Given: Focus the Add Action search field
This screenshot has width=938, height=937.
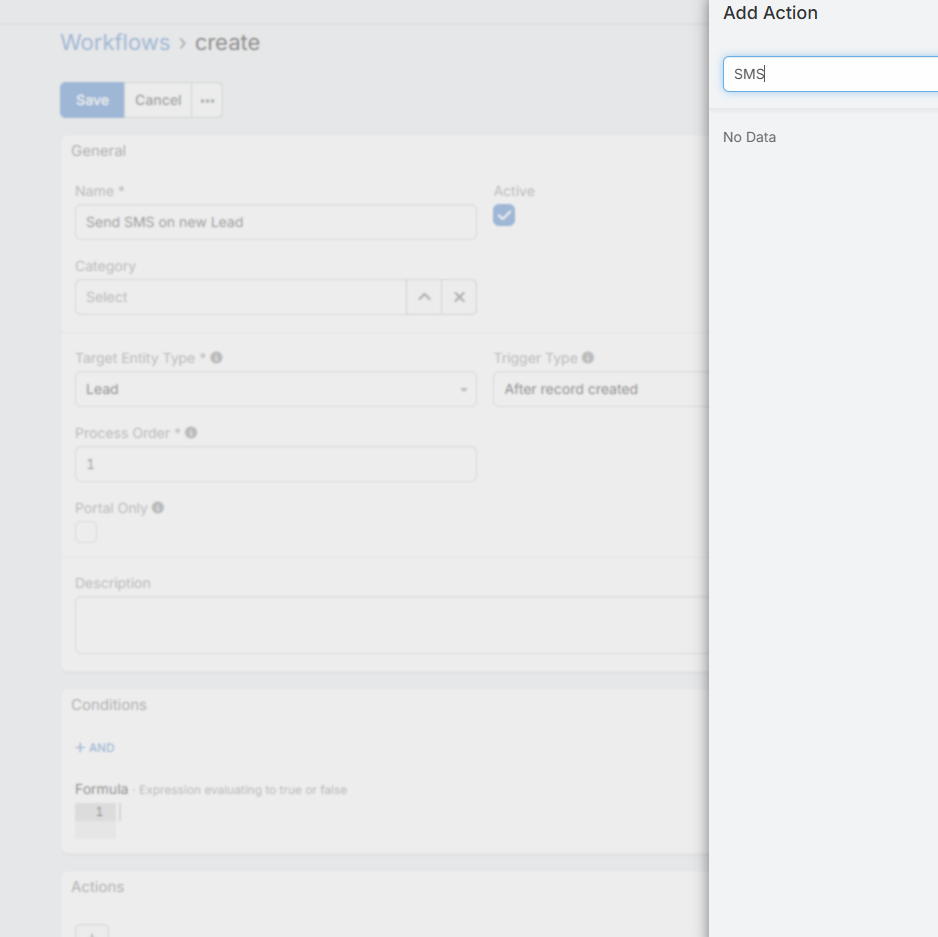Looking at the screenshot, I should coord(830,74).
